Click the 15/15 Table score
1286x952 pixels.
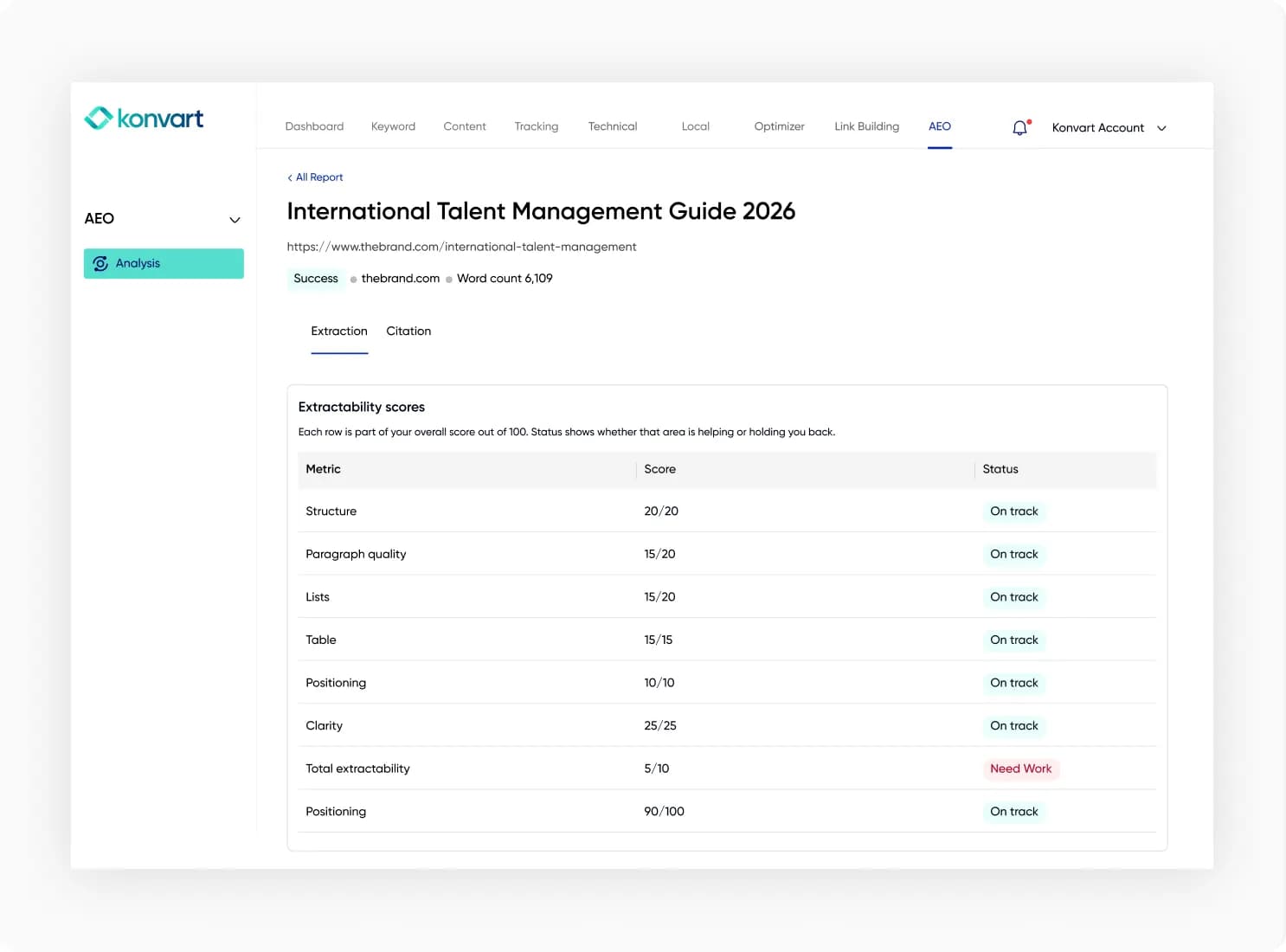[658, 640]
